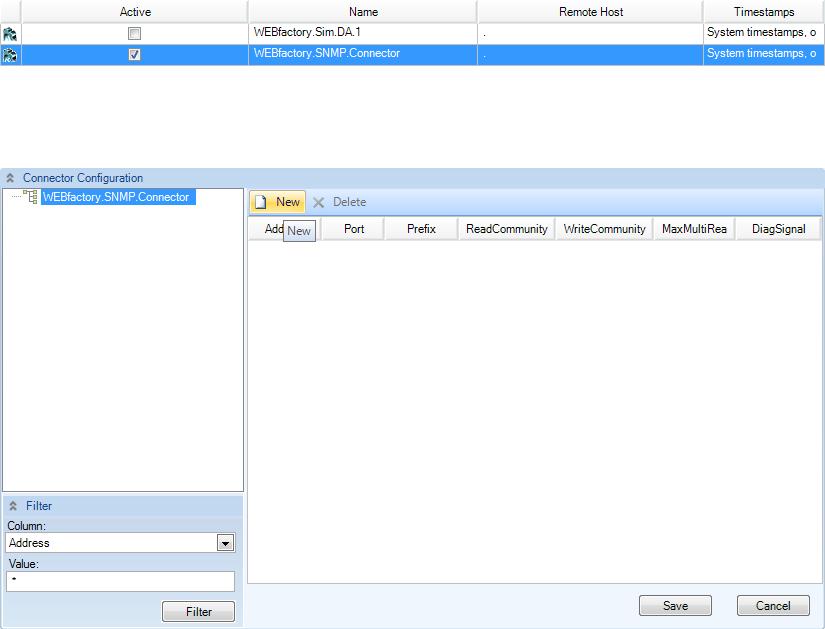825x629 pixels.
Task: Click the SNMP Connector tree node icon
Action: (x=30, y=198)
